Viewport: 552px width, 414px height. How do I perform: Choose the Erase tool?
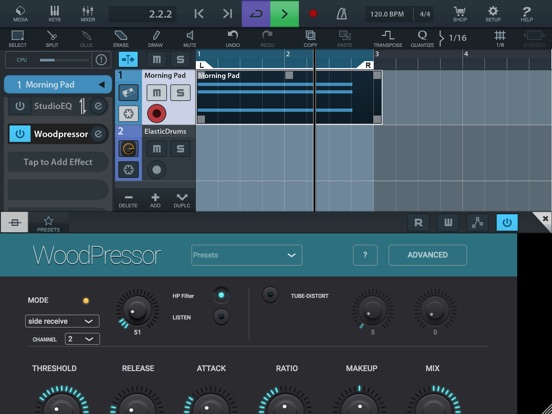point(121,38)
